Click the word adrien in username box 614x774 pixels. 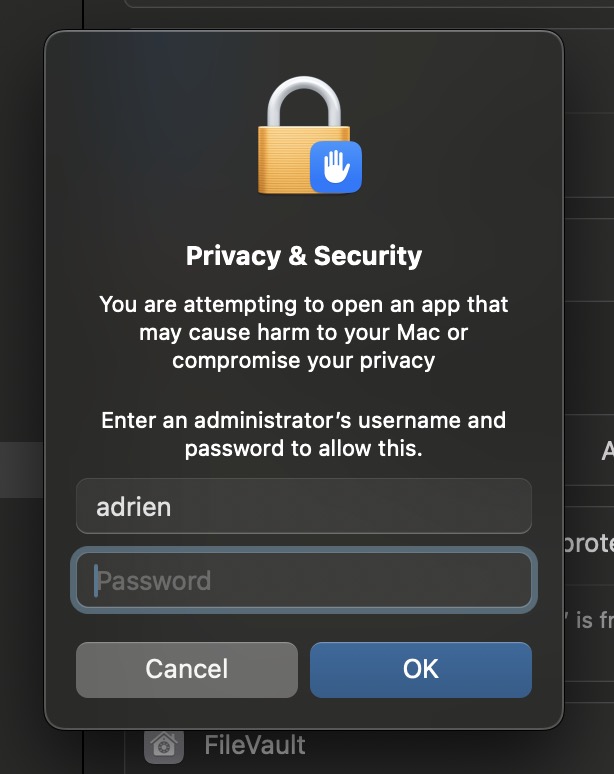[134, 507]
